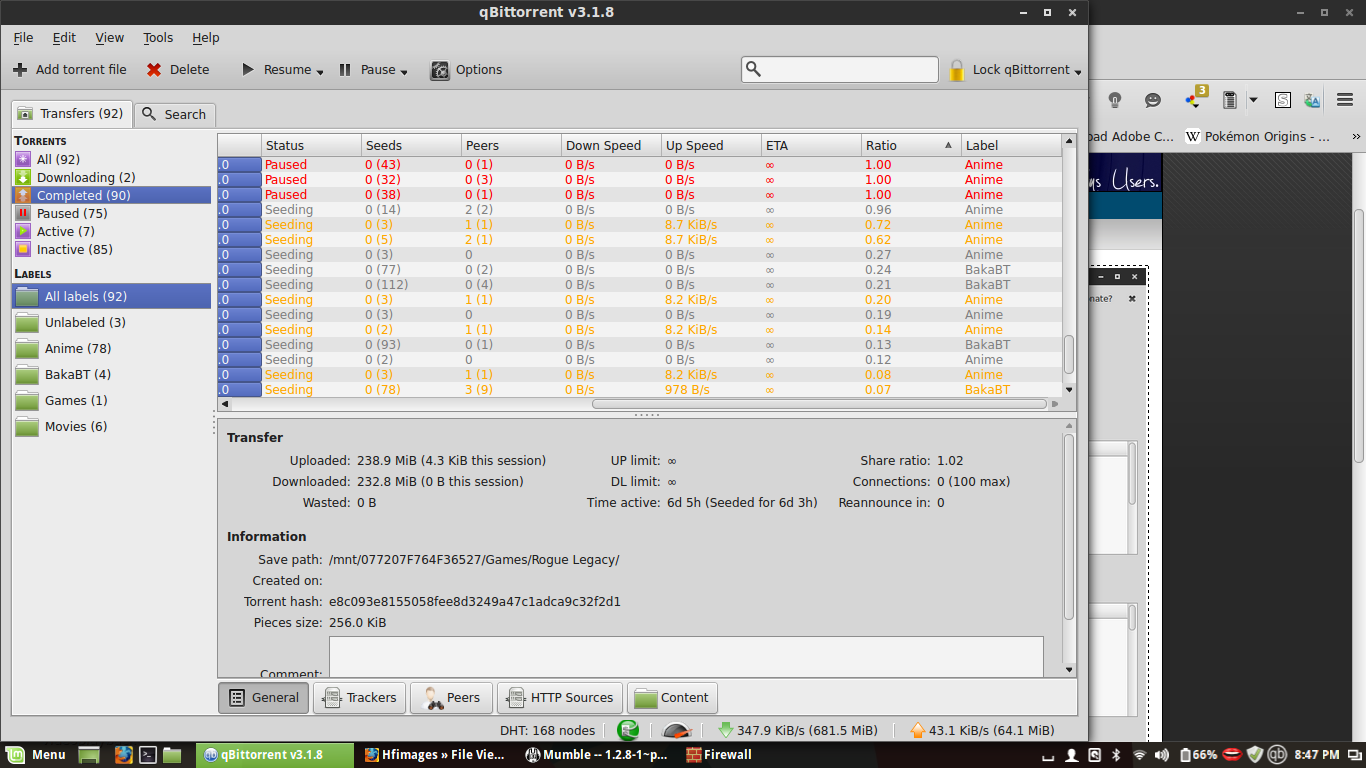This screenshot has width=1366, height=768.
Task: Click the Lock qBittorrent padlock icon
Action: tap(957, 70)
